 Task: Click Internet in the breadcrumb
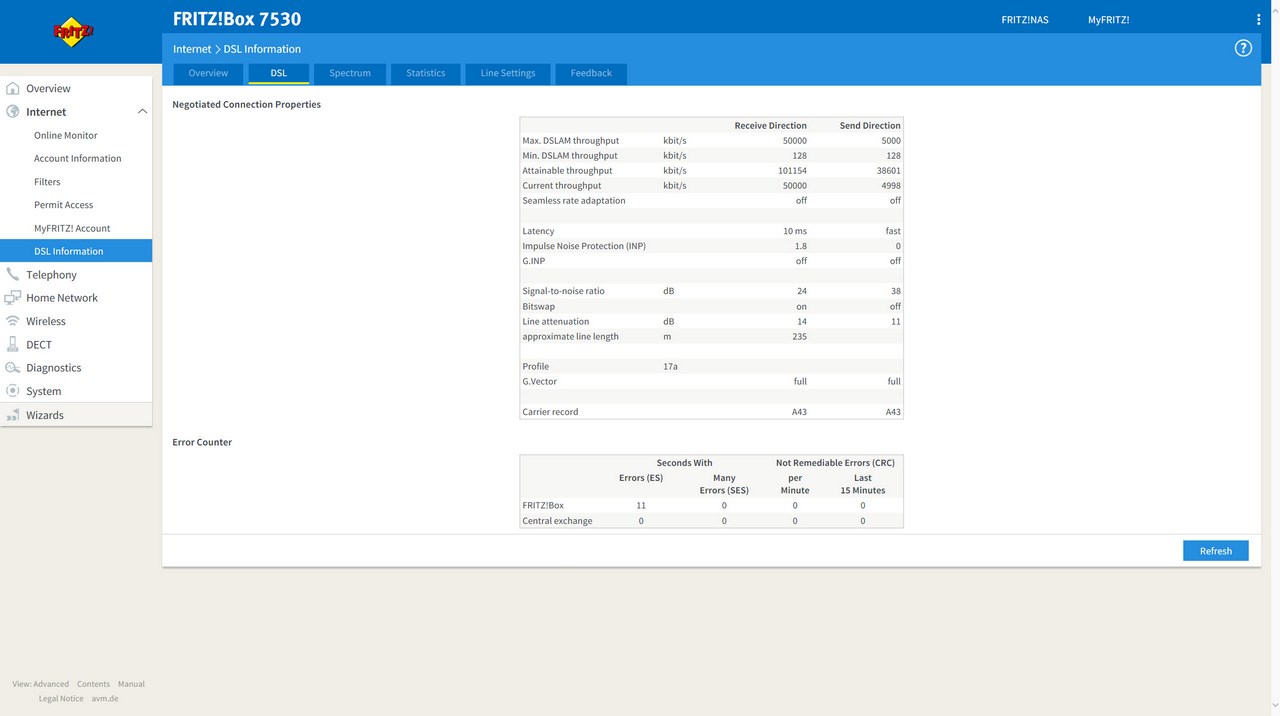click(x=192, y=49)
